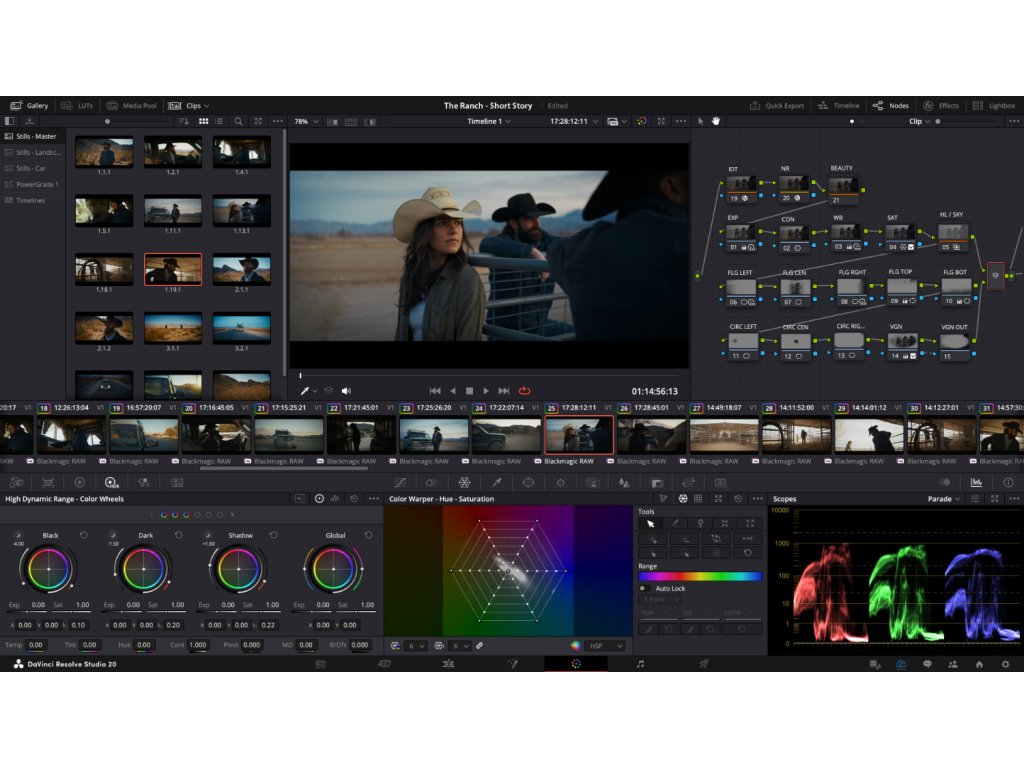
Task: Open the Lightbox view
Action: pyautogui.click(x=993, y=105)
